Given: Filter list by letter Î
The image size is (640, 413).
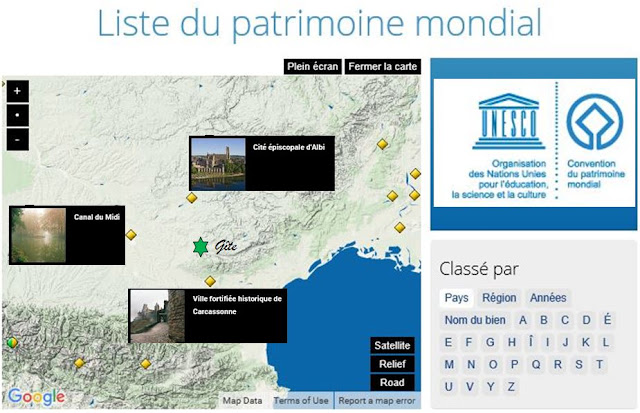Looking at the screenshot, I should (531, 342).
